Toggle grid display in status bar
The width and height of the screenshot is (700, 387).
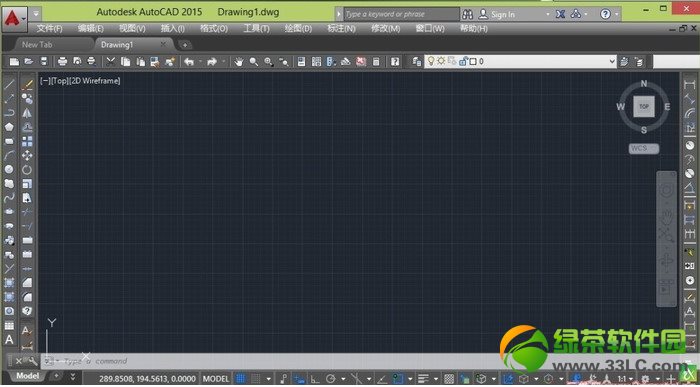point(241,379)
